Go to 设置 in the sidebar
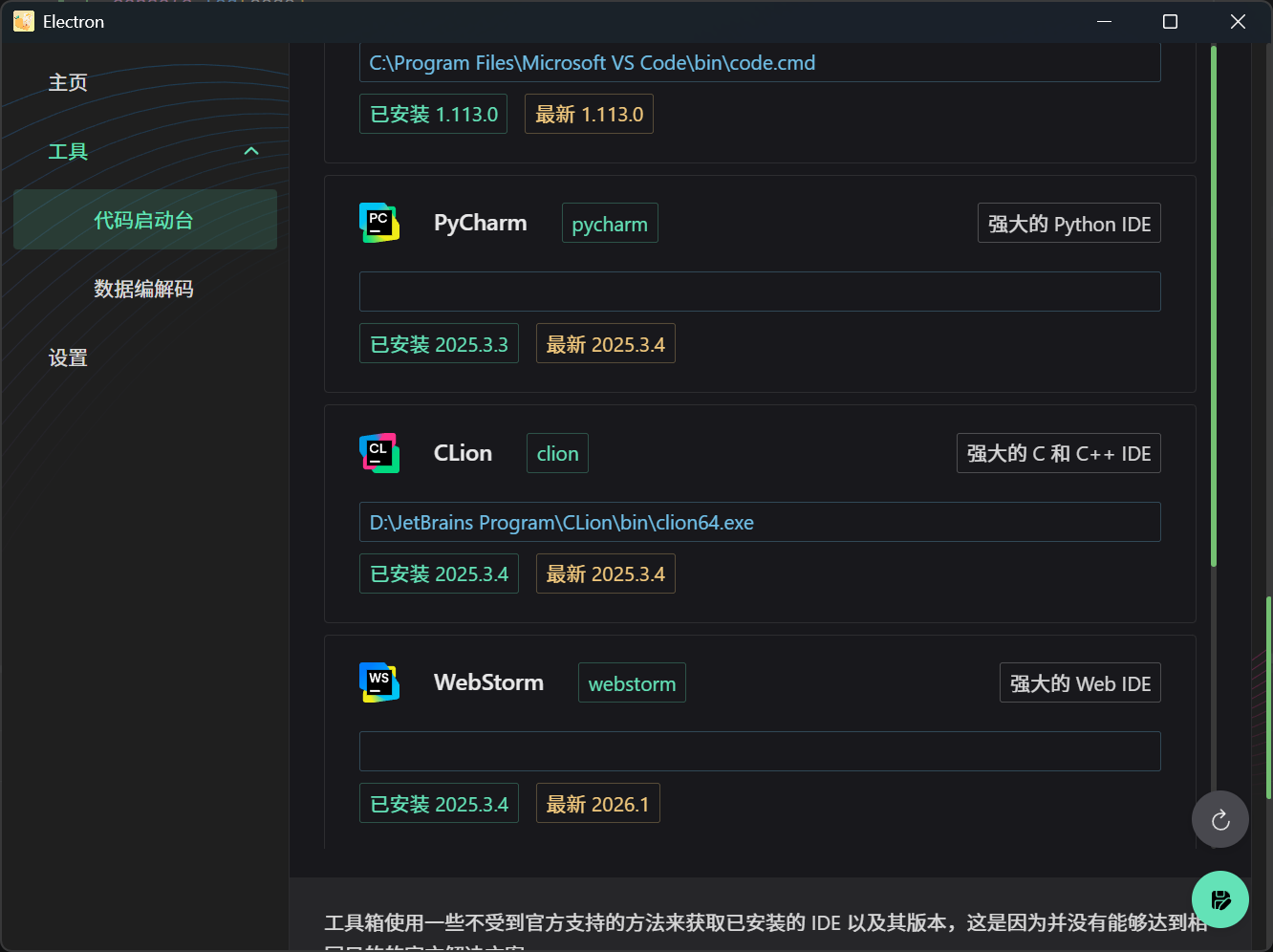 68,357
